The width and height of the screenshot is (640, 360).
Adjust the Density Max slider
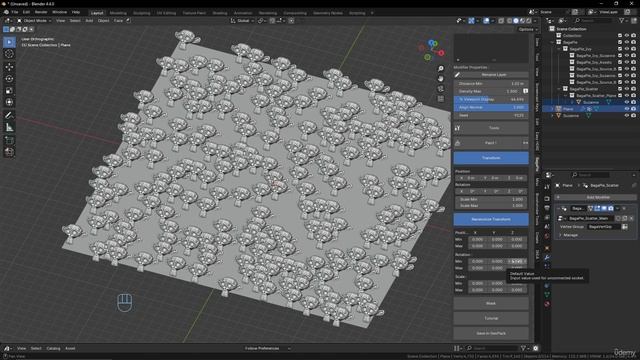click(x=489, y=91)
